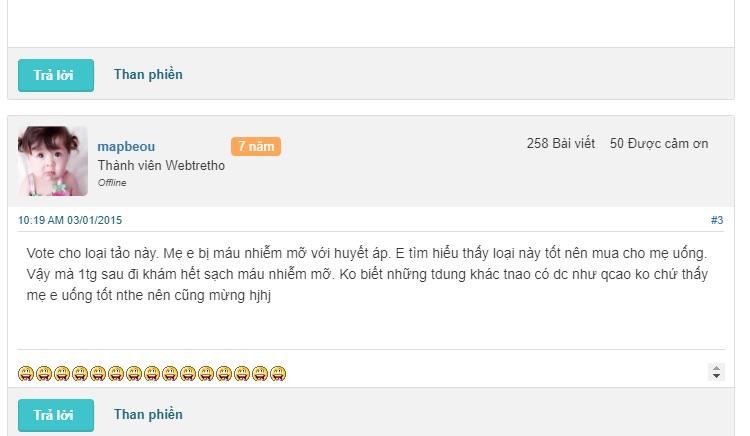This screenshot has width=750, height=436.
Task: Click the orange '7 năm' badge
Action: (256, 146)
